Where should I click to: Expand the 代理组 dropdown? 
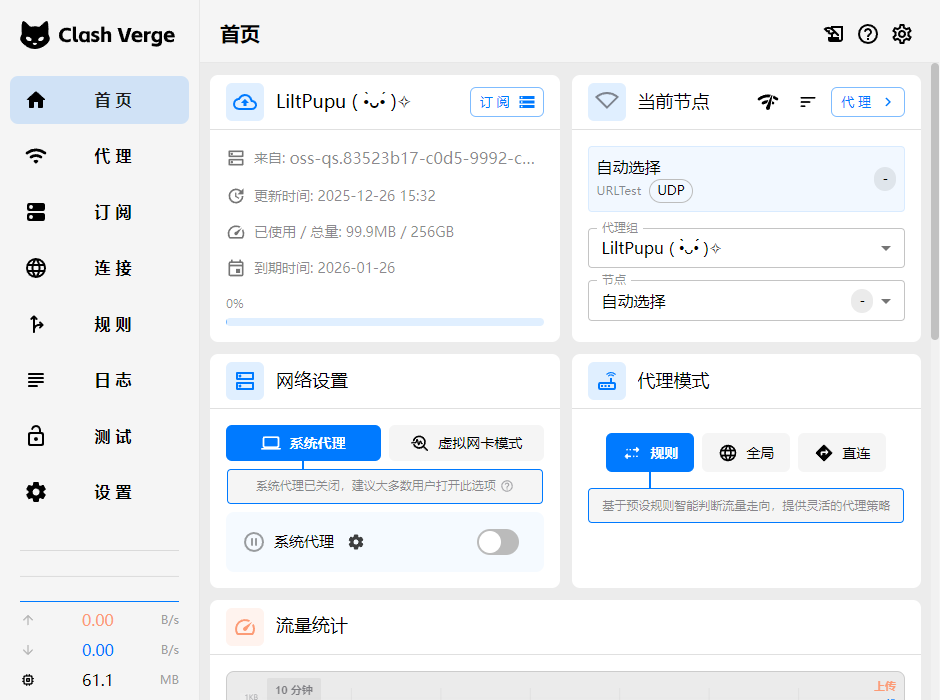(x=885, y=249)
